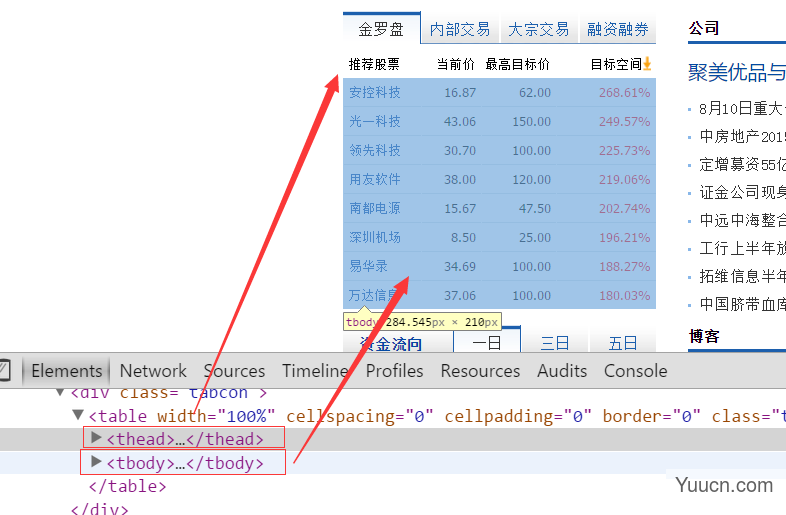Open the 证金公司 news link

click(742, 192)
